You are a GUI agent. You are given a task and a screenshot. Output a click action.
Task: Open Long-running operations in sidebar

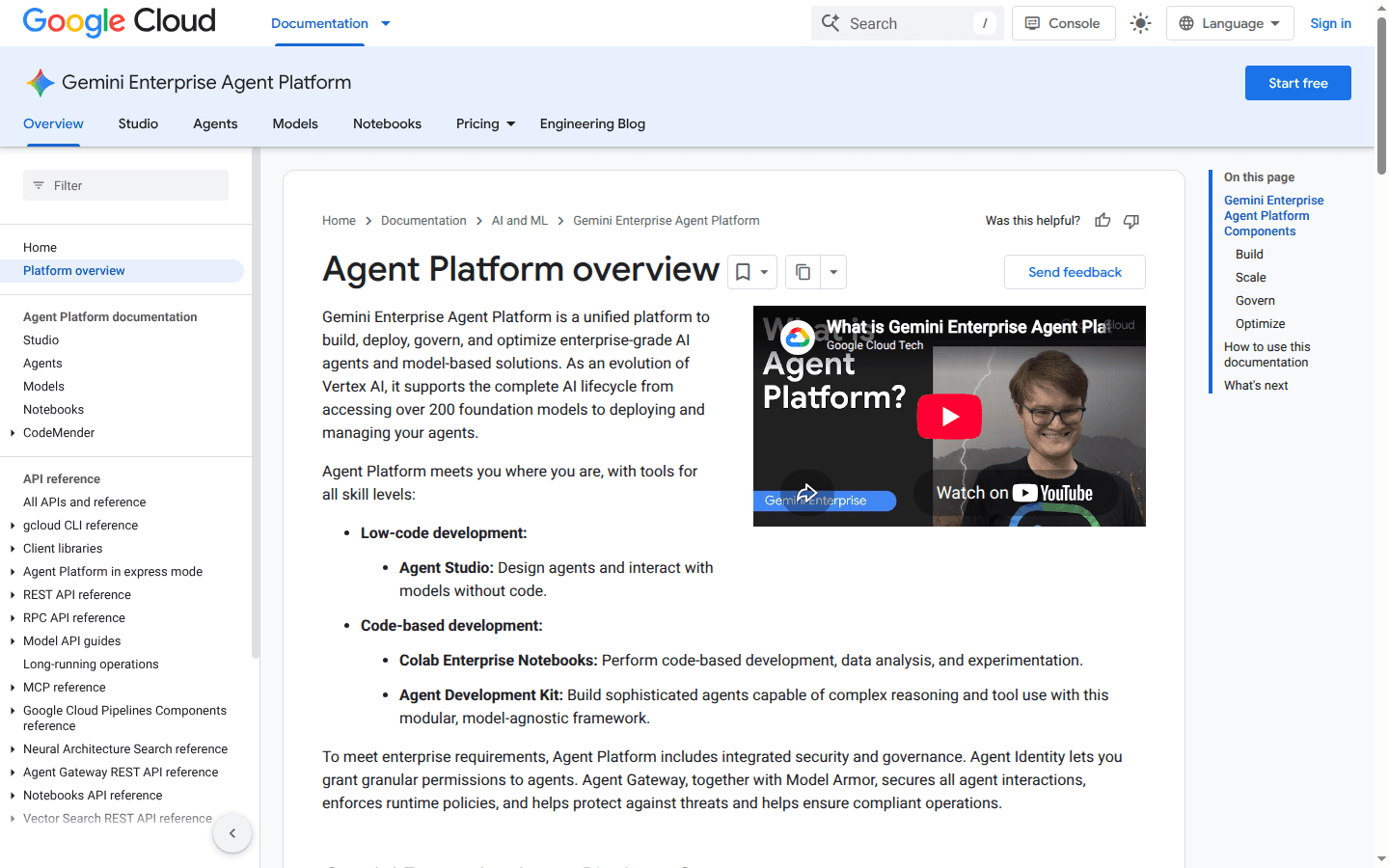91,665
